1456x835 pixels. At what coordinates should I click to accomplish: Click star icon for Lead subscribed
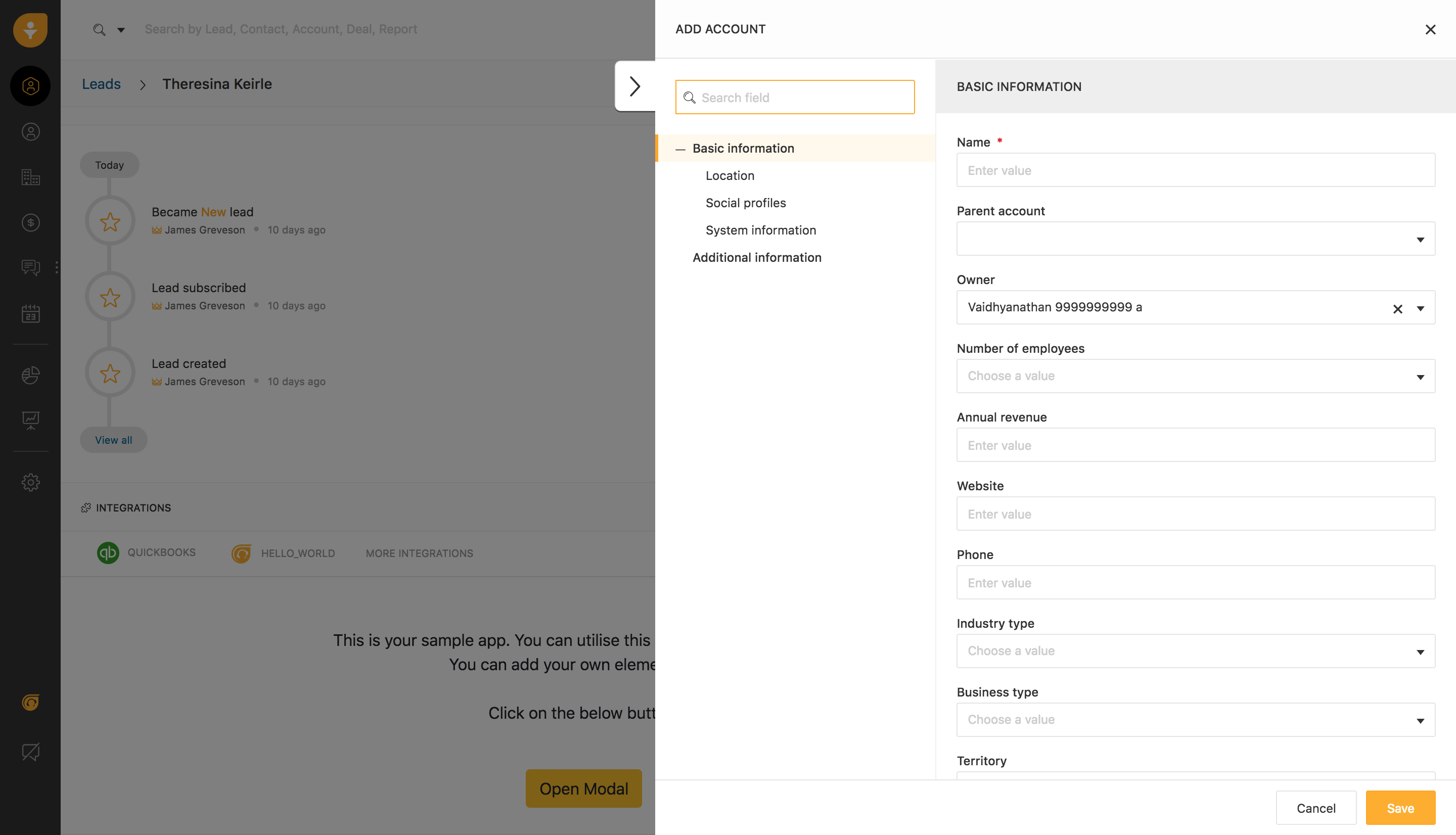click(x=110, y=297)
